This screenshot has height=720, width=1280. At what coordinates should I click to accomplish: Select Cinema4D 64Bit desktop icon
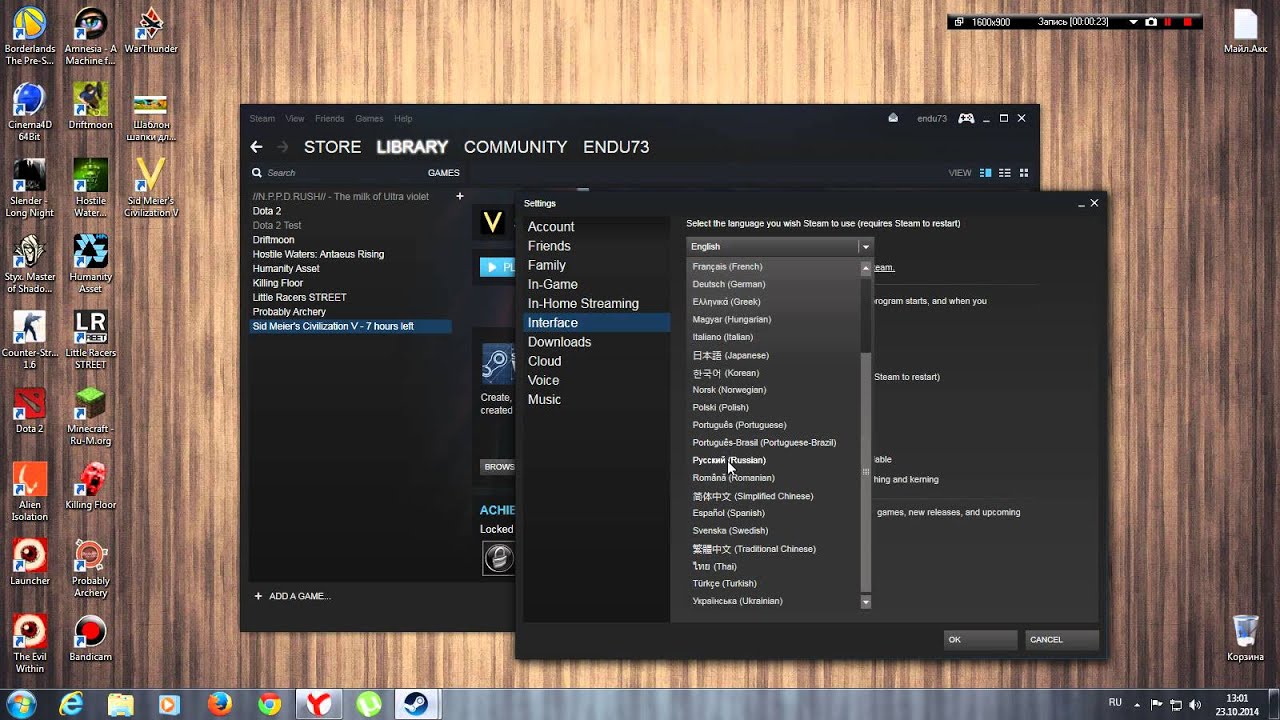point(30,112)
